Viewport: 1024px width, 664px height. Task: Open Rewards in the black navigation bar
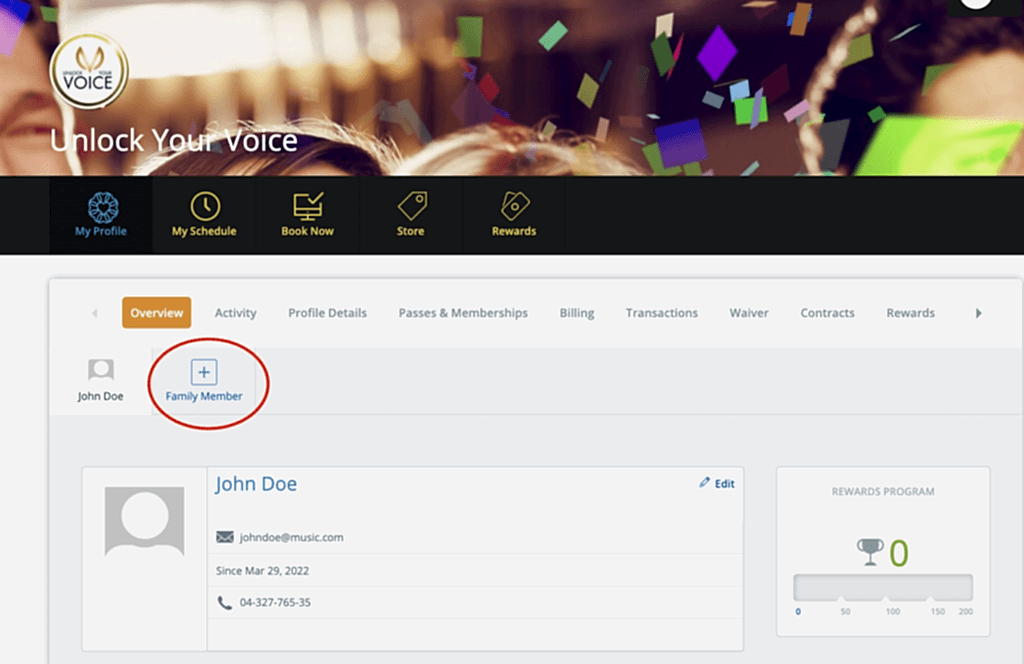(x=514, y=215)
